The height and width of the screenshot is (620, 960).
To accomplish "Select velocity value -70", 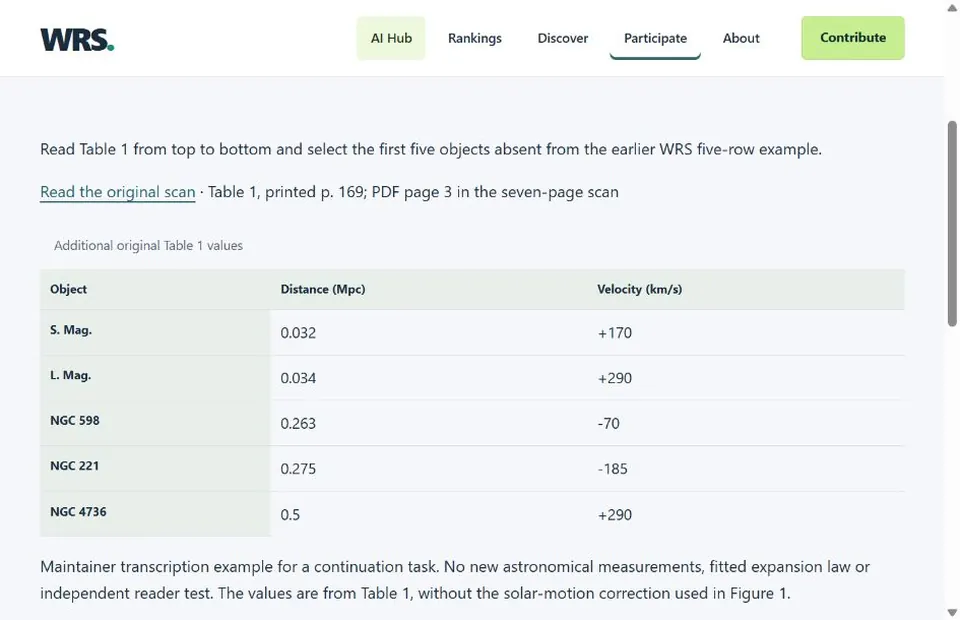I will tap(609, 424).
